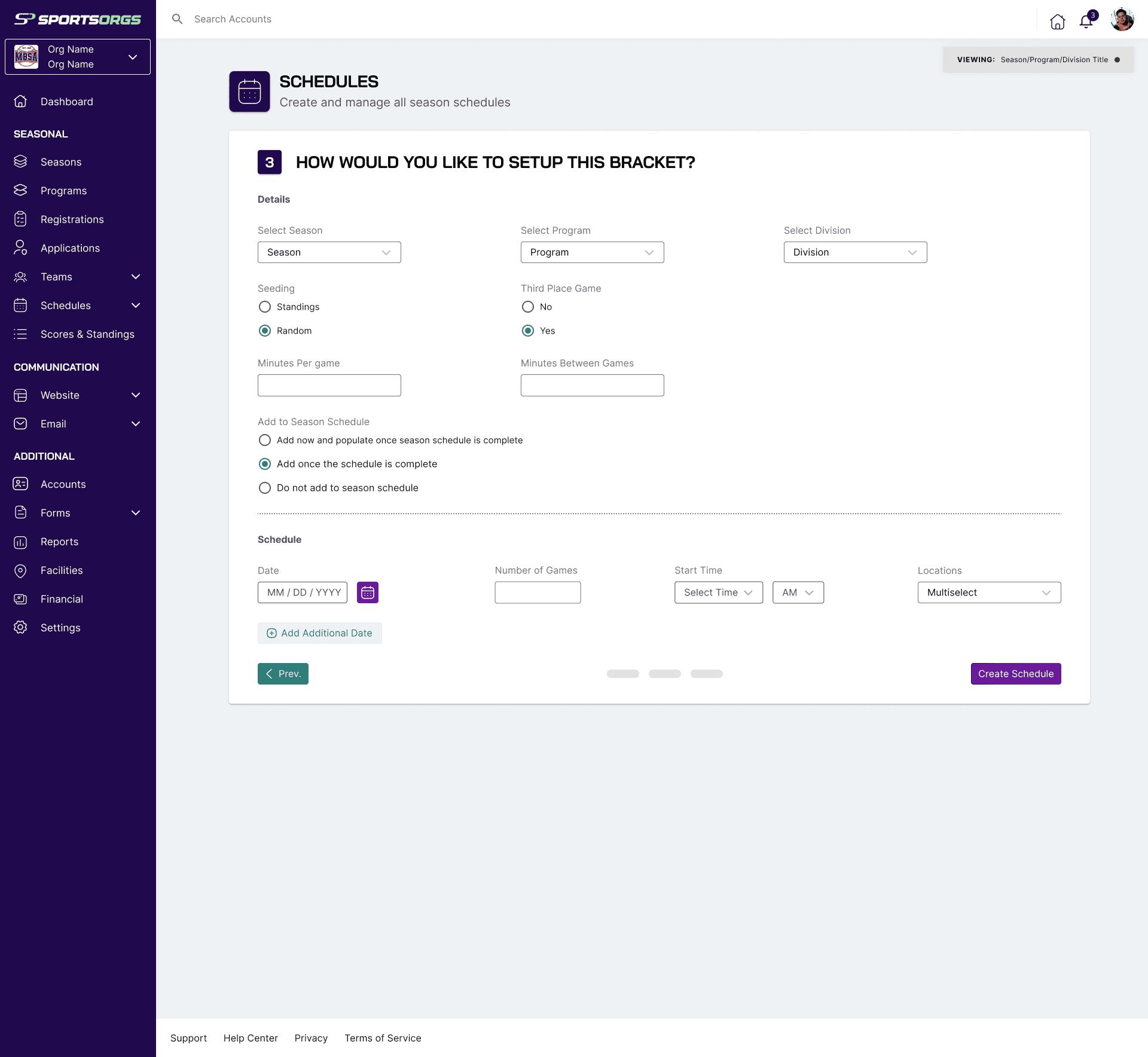
Task: Click the Minutes Per game input field
Action: point(329,386)
